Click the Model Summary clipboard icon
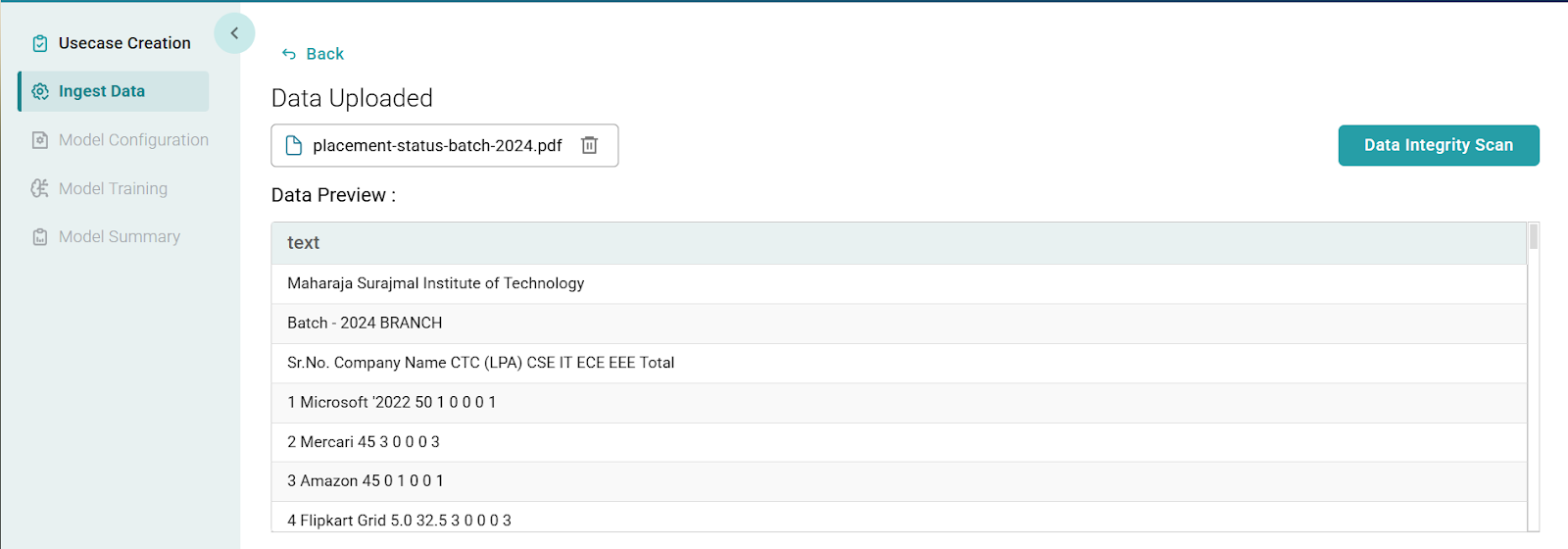The image size is (1568, 549). click(40, 237)
